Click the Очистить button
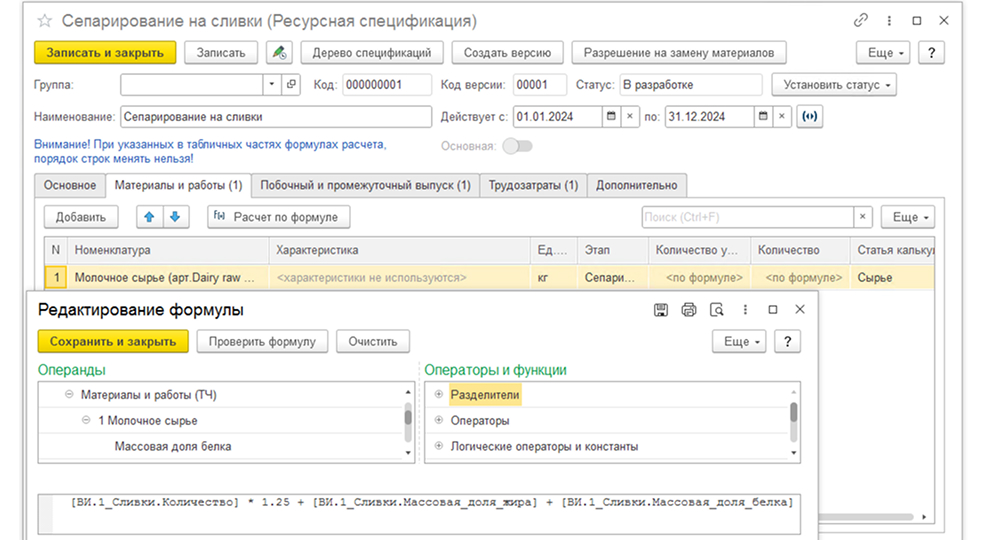Screen dimensions: 987x540 click(373, 342)
